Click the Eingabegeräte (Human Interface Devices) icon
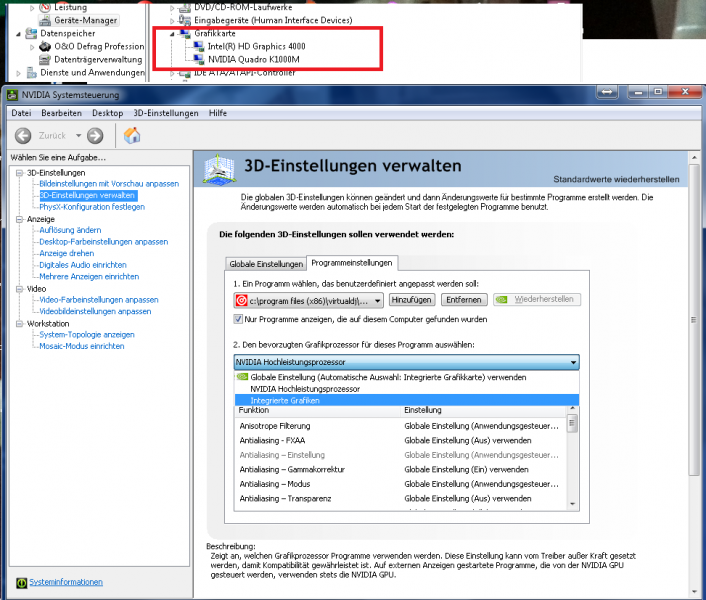Image resolution: width=706 pixels, height=600 pixels. (185, 20)
